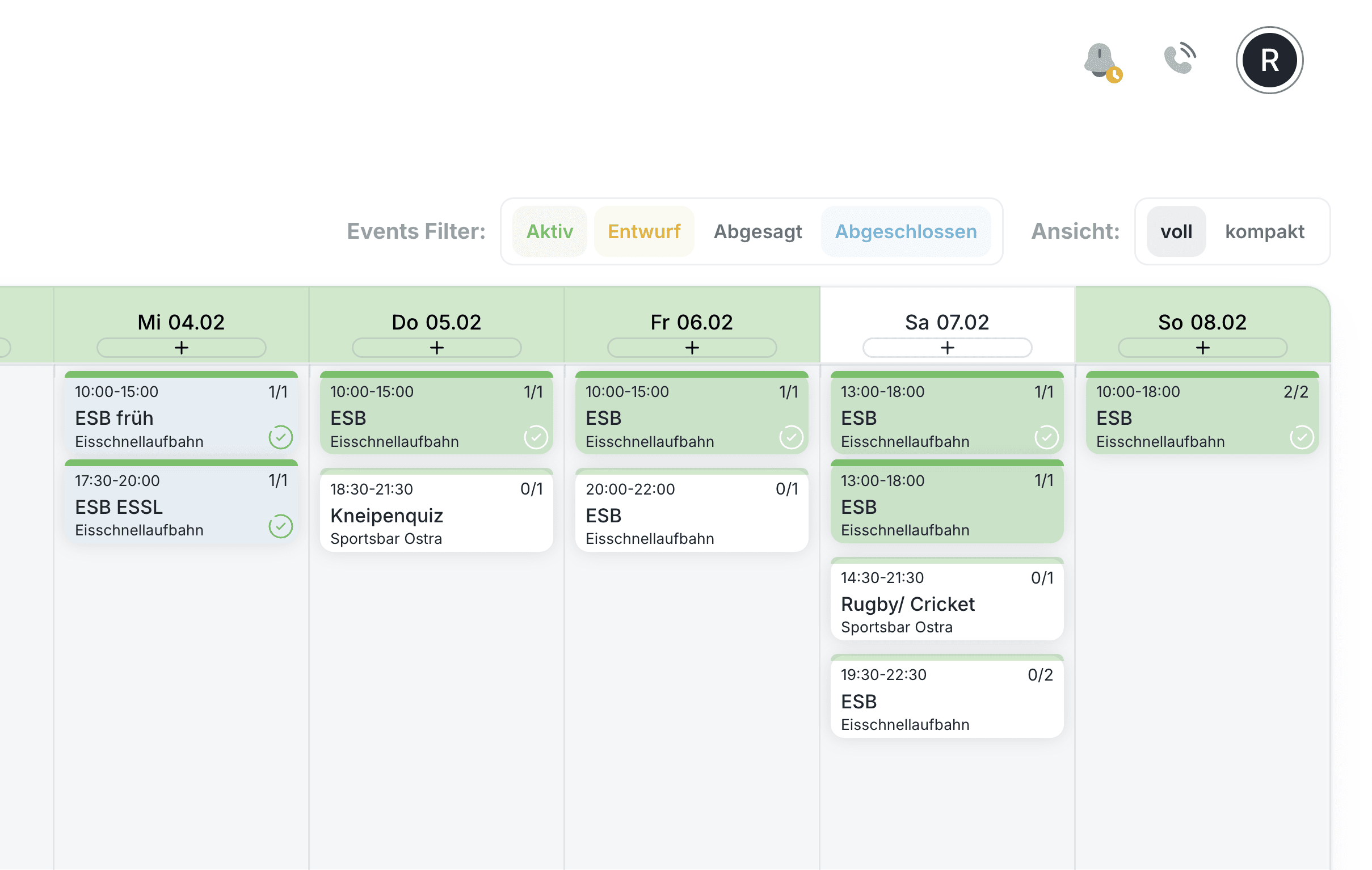Toggle the Entwurf events filter
The height and width of the screenshot is (870, 1372).
644,232
